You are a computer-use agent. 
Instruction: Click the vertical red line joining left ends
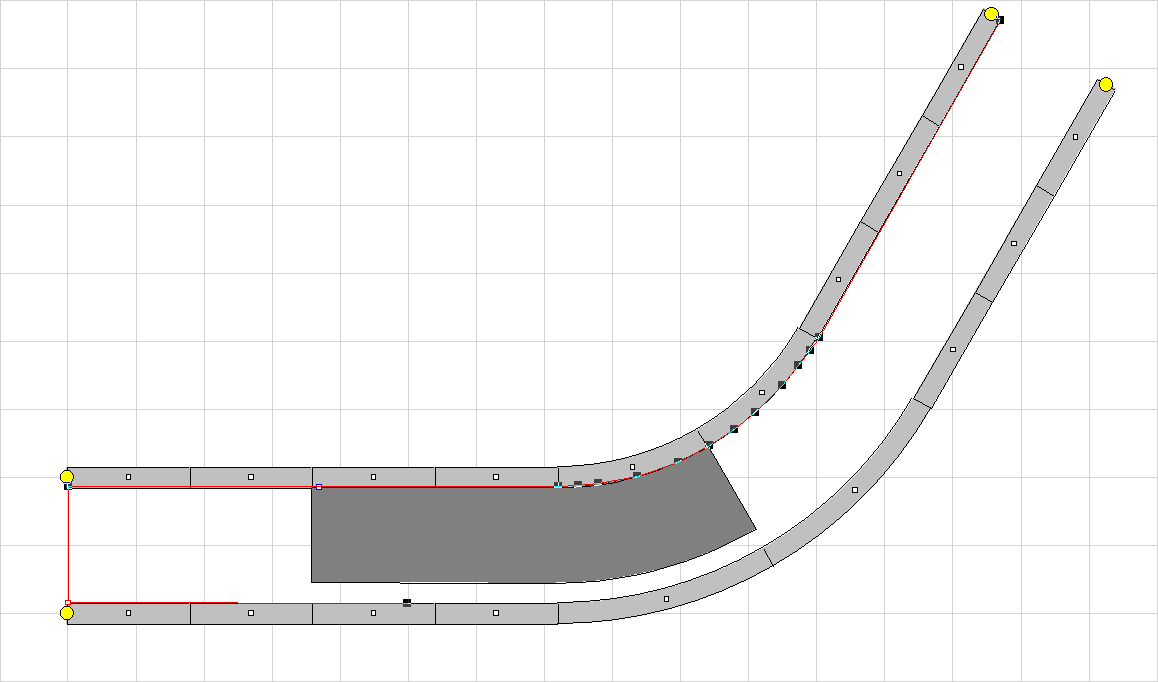click(68, 545)
